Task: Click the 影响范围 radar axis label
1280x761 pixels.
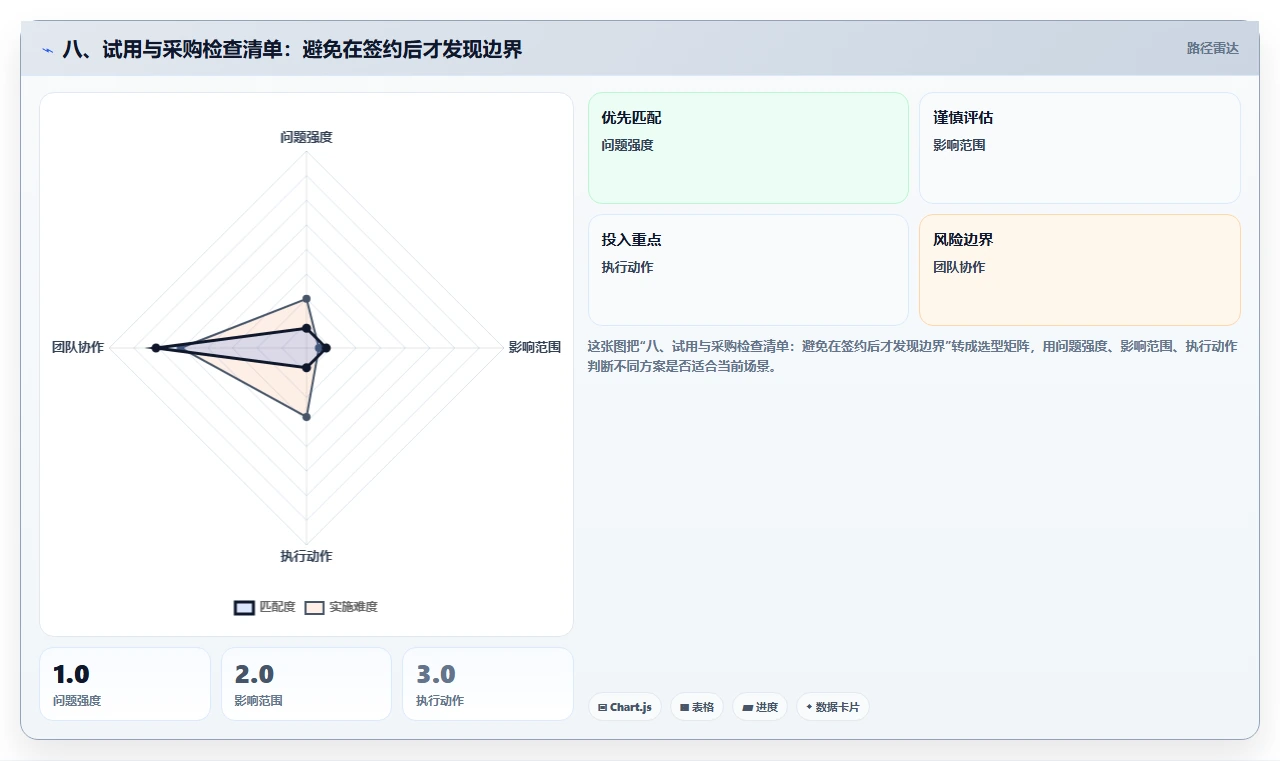Action: [535, 348]
